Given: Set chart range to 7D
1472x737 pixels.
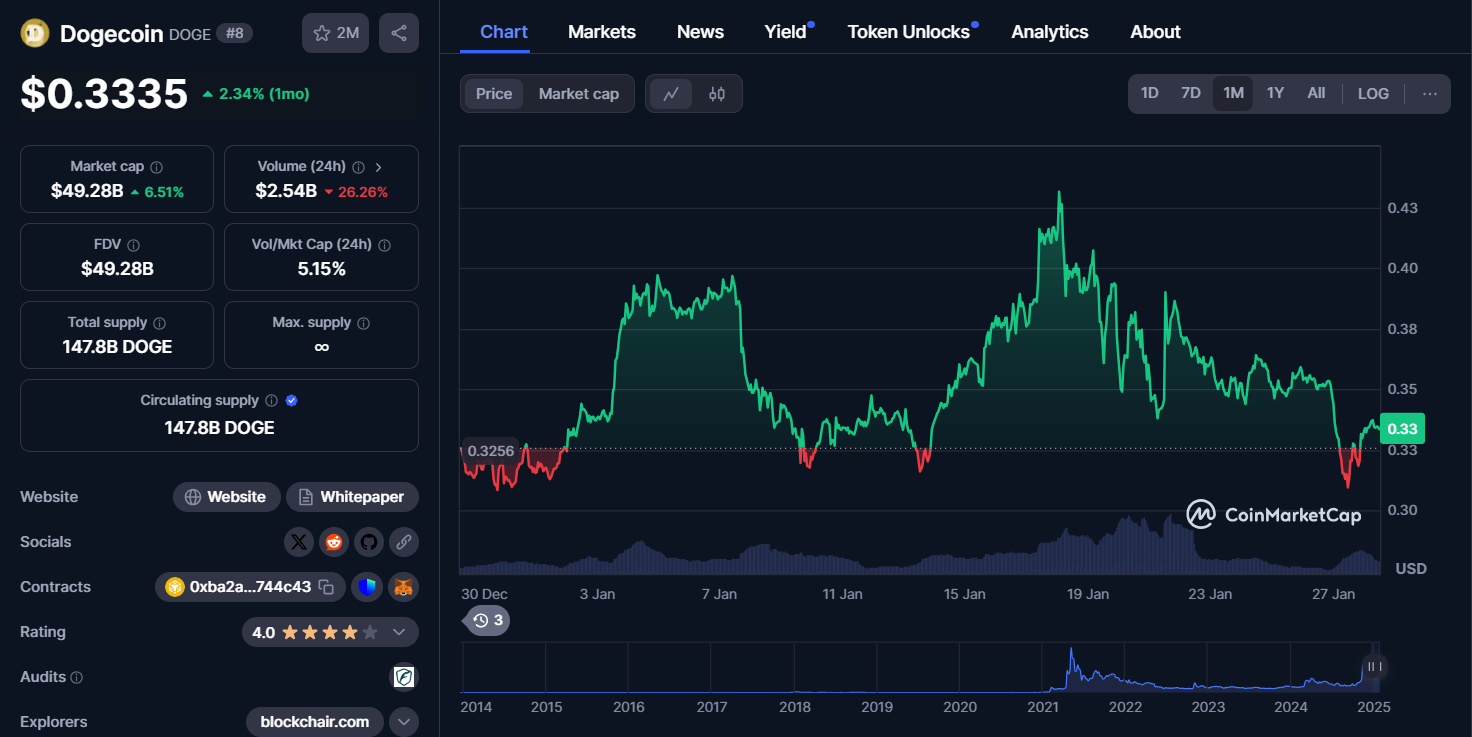Looking at the screenshot, I should [1191, 93].
